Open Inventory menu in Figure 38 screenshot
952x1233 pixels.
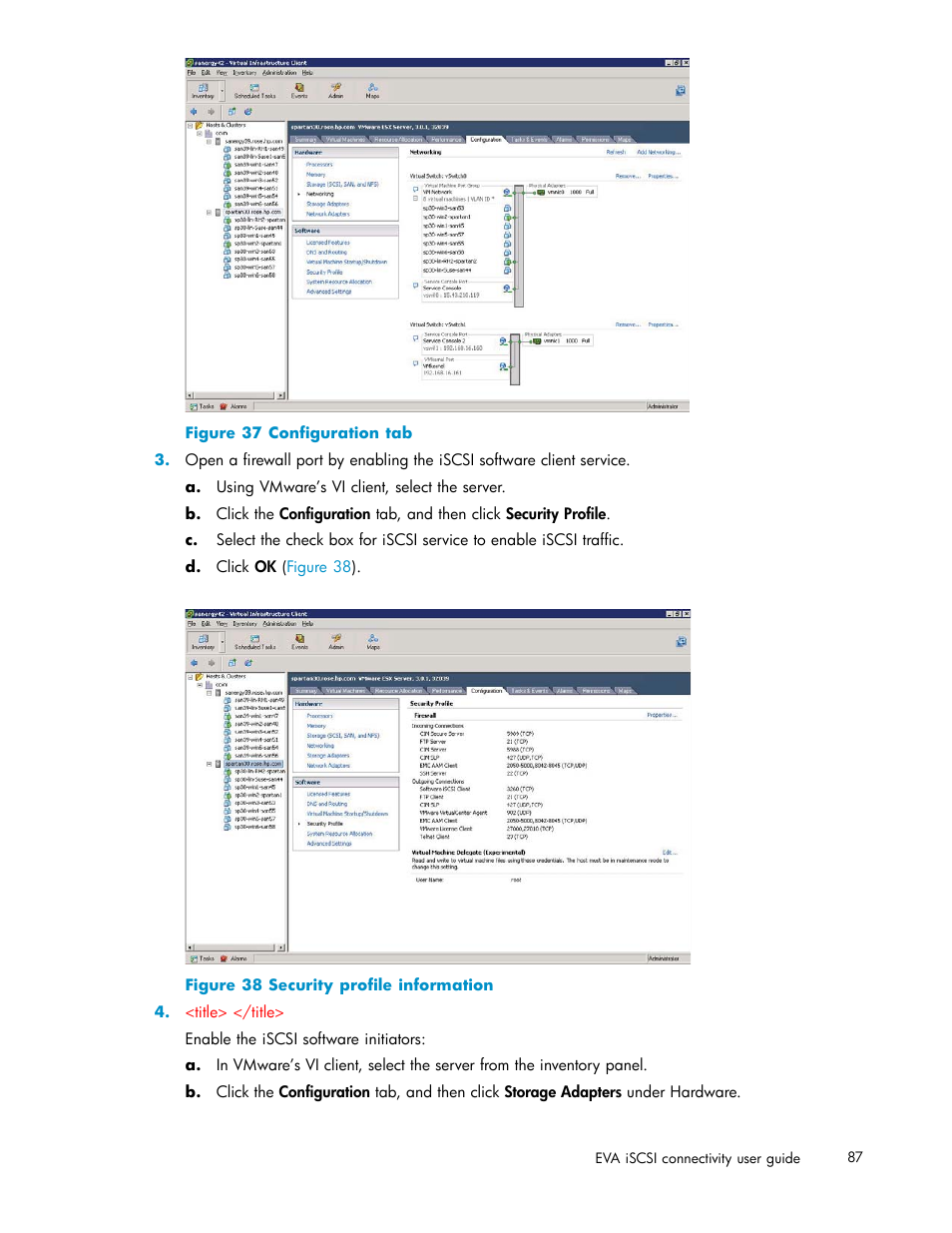(244, 623)
